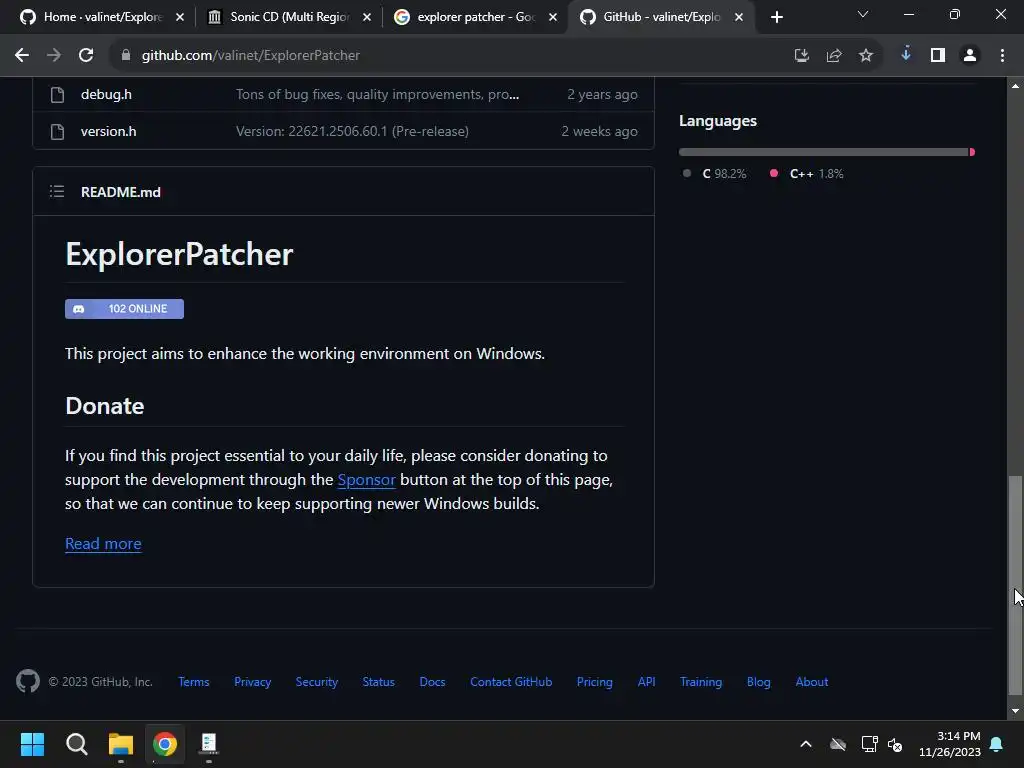Click the GitHub logo in footer
The image size is (1024, 768).
(x=27, y=681)
